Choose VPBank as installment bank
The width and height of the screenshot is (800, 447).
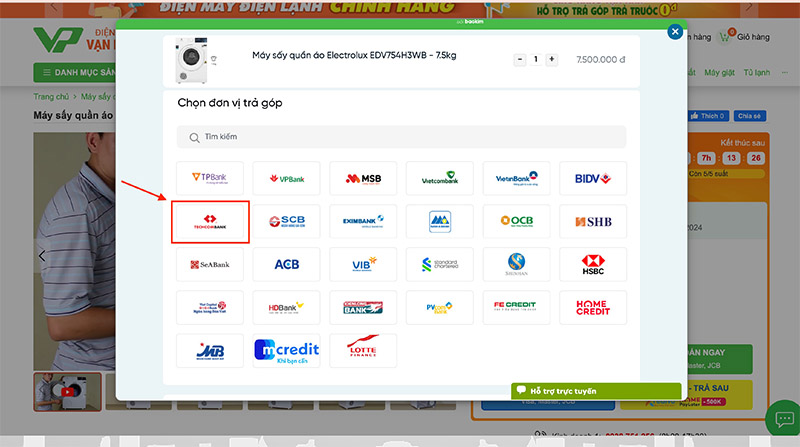click(x=286, y=178)
